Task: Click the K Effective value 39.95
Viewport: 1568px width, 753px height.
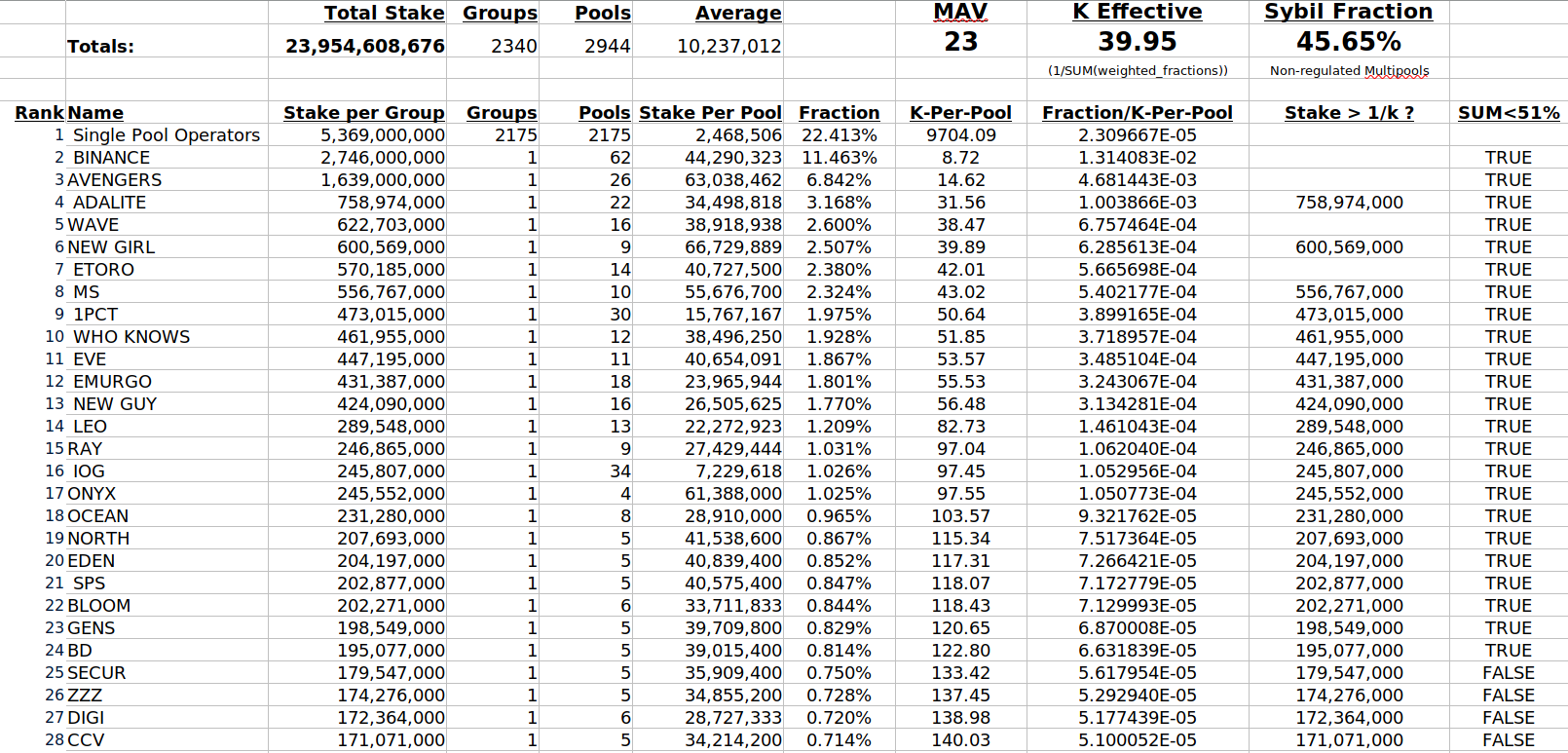Action: (1138, 42)
